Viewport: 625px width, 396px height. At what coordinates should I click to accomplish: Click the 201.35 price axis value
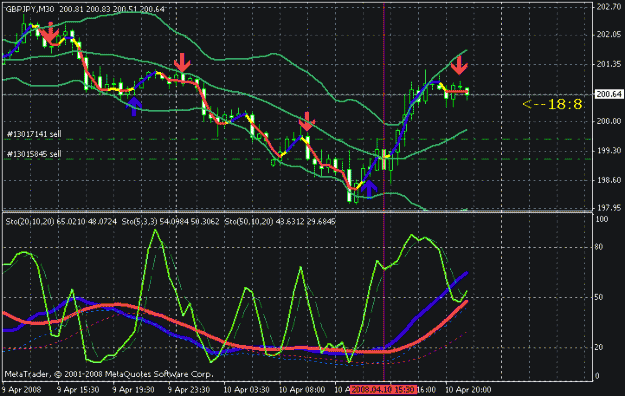click(x=609, y=64)
